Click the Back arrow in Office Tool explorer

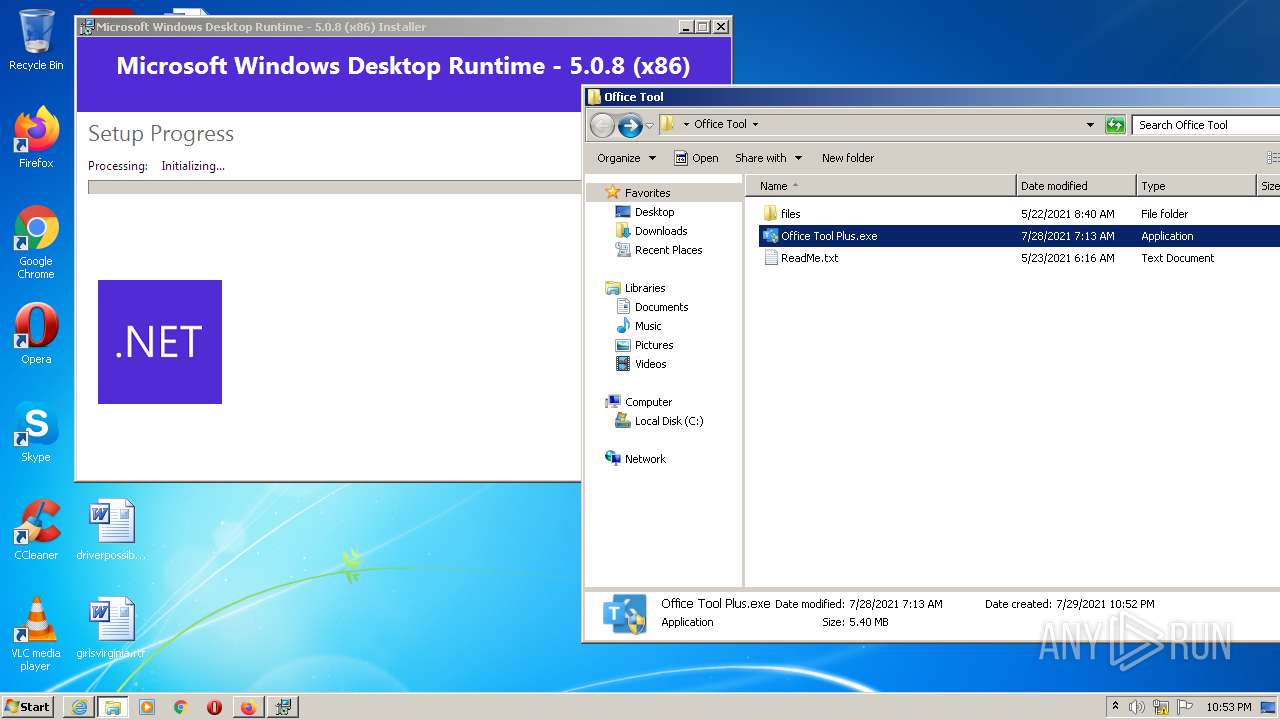coord(602,125)
